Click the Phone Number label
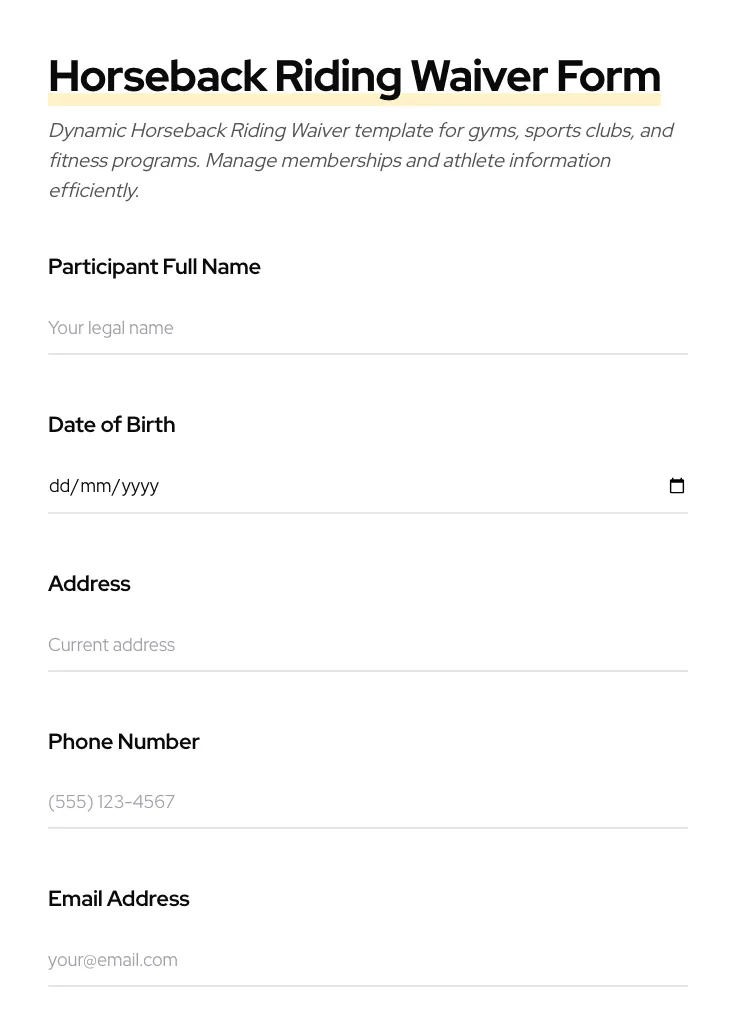Viewport: 736px width, 1024px height. 123,742
